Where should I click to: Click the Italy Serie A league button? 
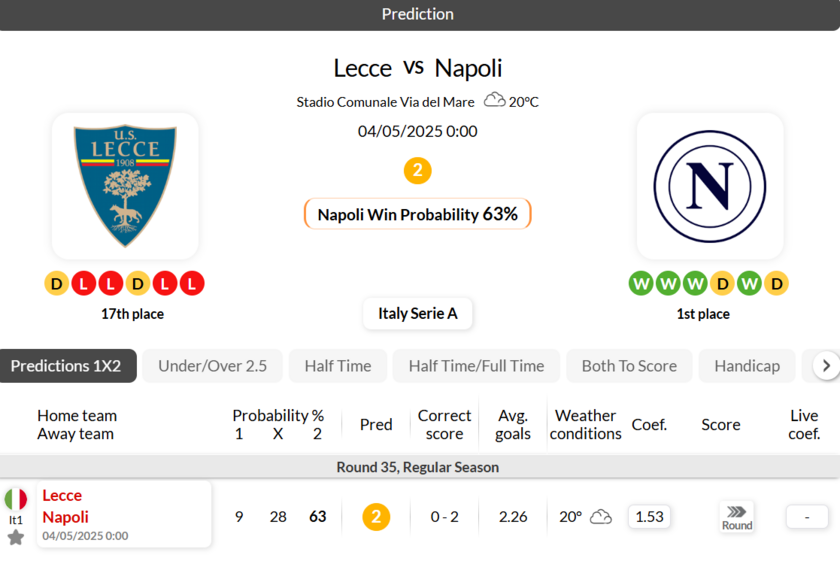point(418,313)
